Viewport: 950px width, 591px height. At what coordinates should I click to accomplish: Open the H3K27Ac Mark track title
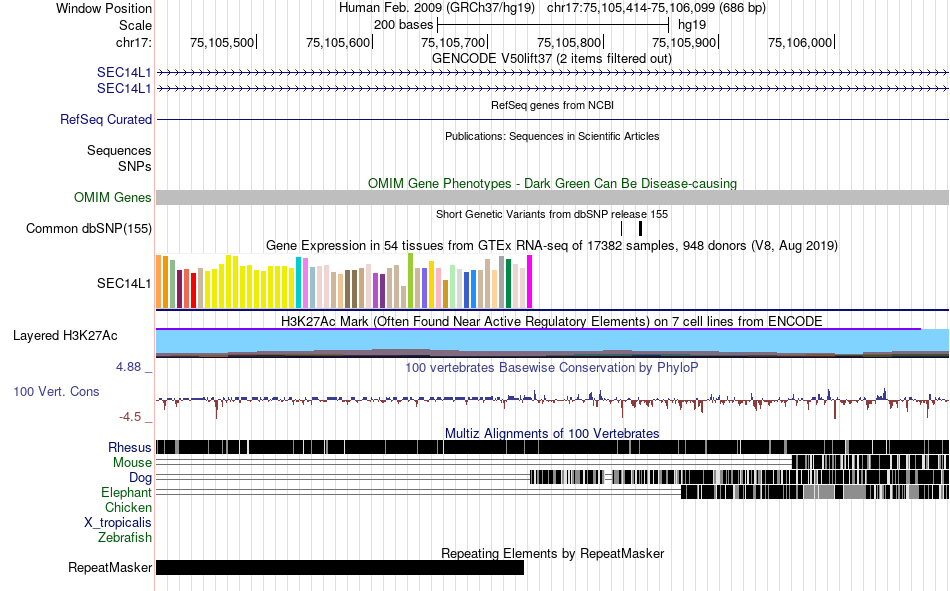pos(552,322)
